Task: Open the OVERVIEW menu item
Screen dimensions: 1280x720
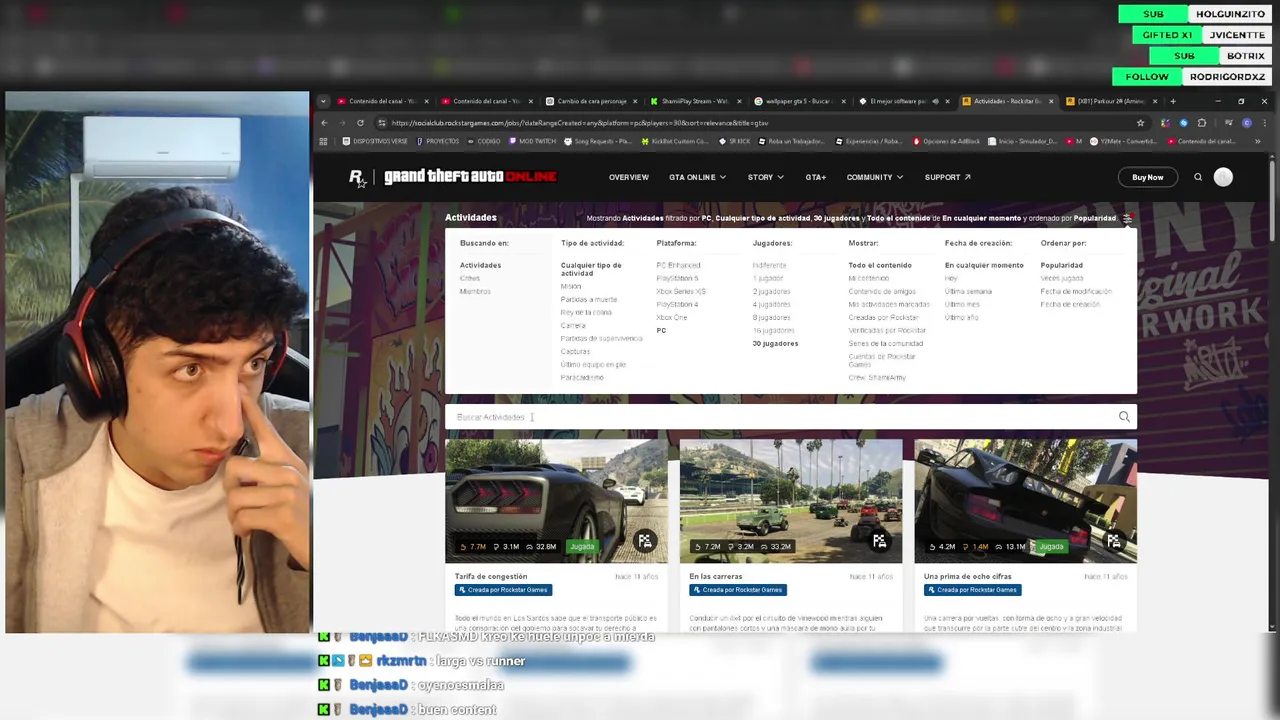Action: pos(628,177)
